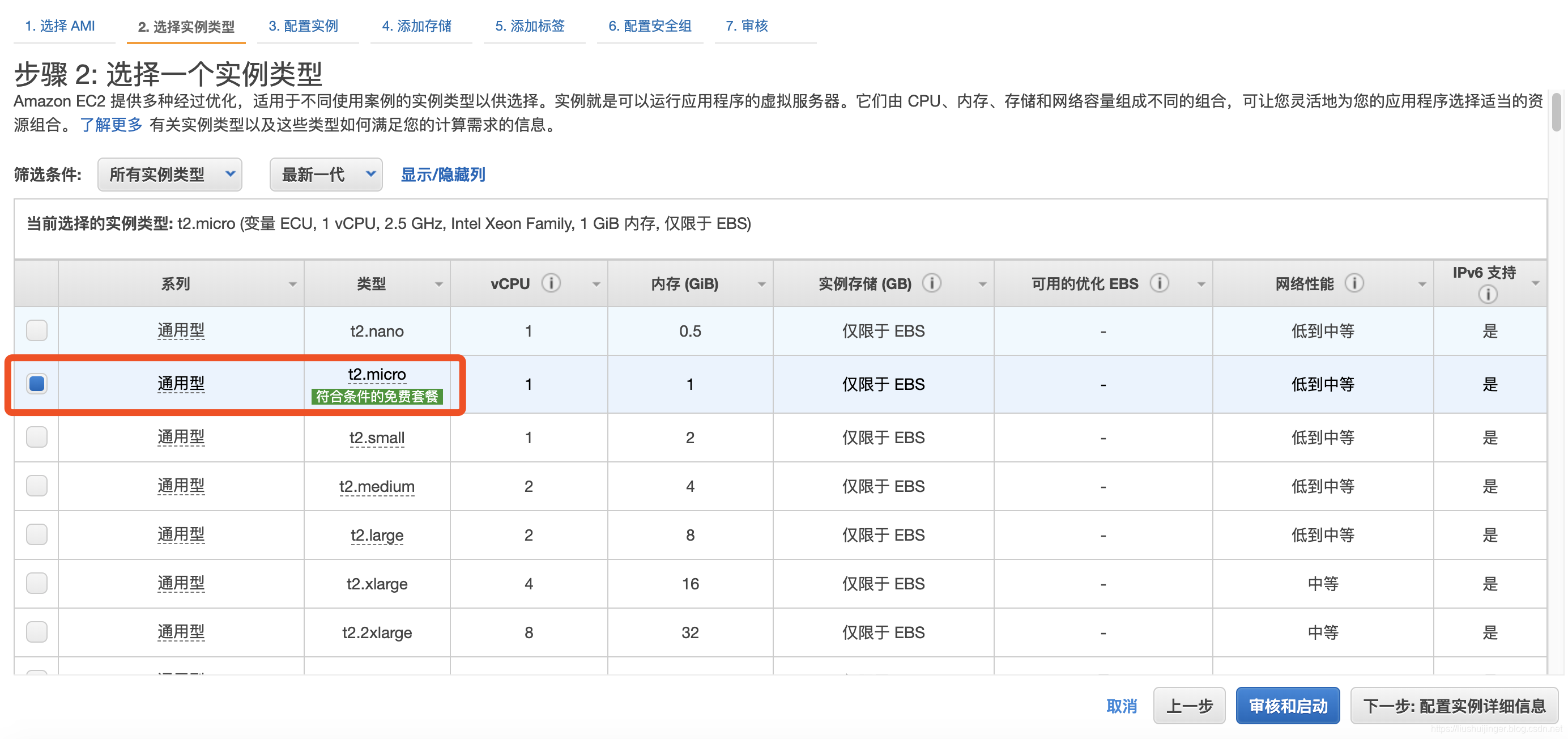
Task: Click the EBS-optimized available info icon
Action: pyautogui.click(x=1159, y=283)
